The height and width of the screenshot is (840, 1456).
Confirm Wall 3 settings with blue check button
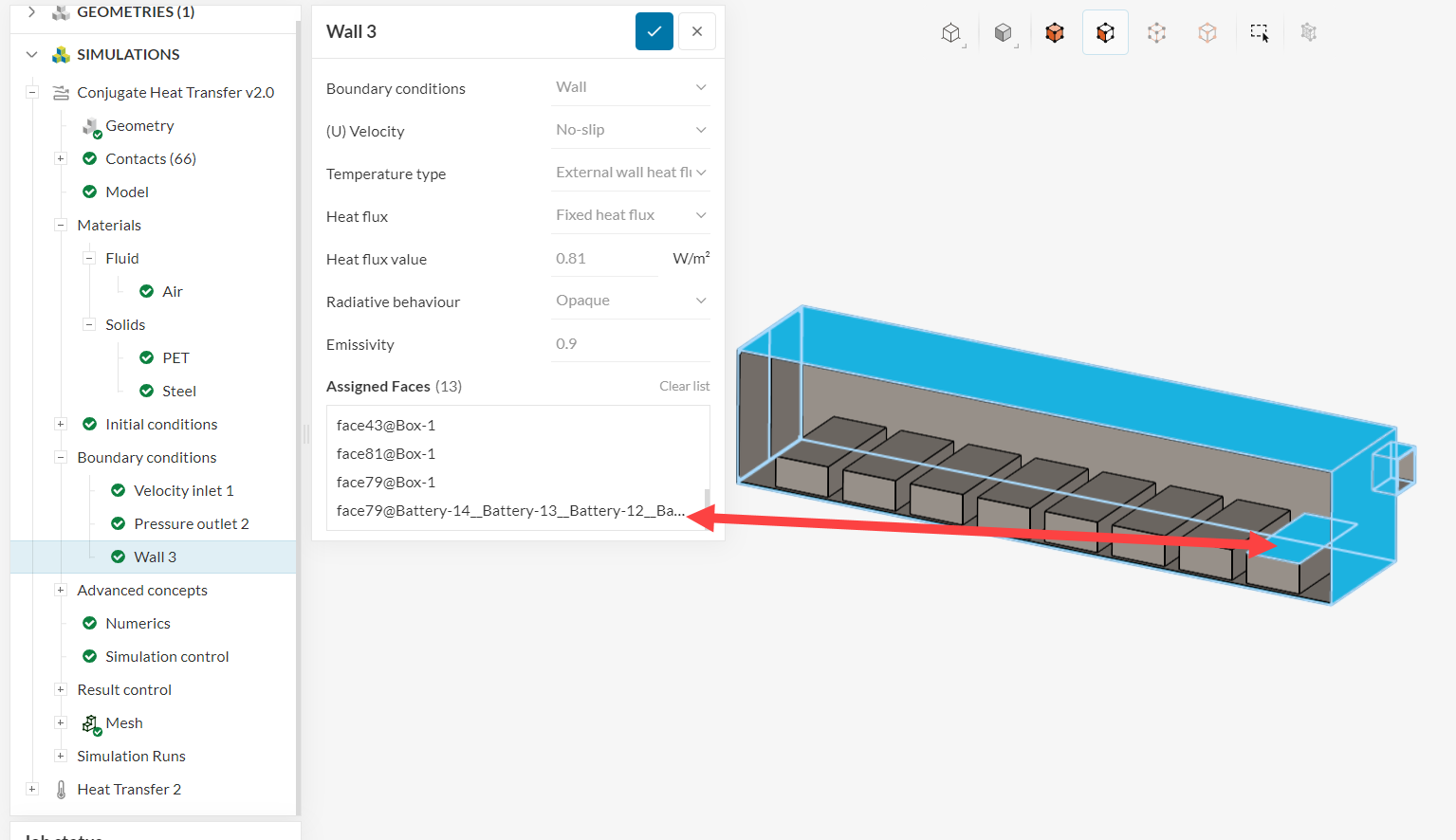(x=654, y=31)
